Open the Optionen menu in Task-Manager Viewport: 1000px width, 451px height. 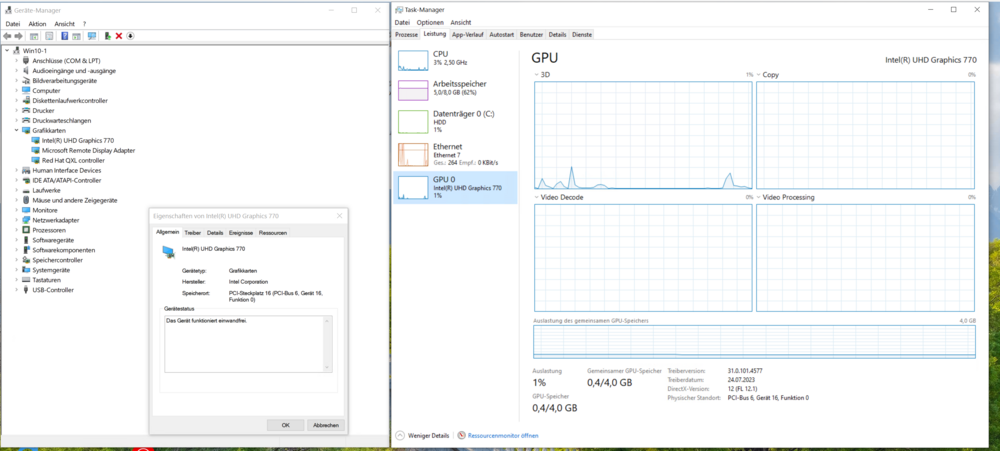(x=430, y=22)
